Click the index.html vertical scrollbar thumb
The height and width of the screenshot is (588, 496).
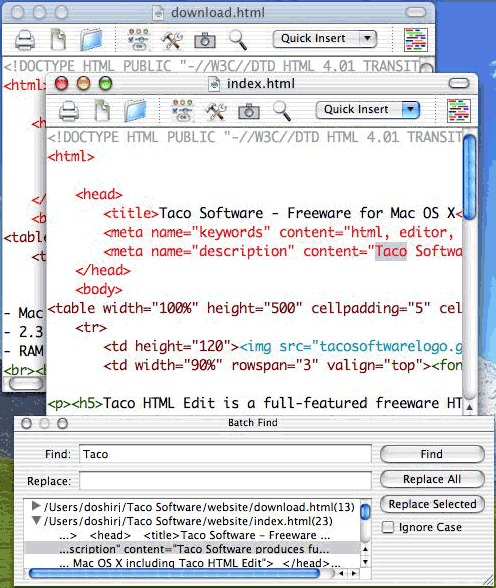point(470,176)
